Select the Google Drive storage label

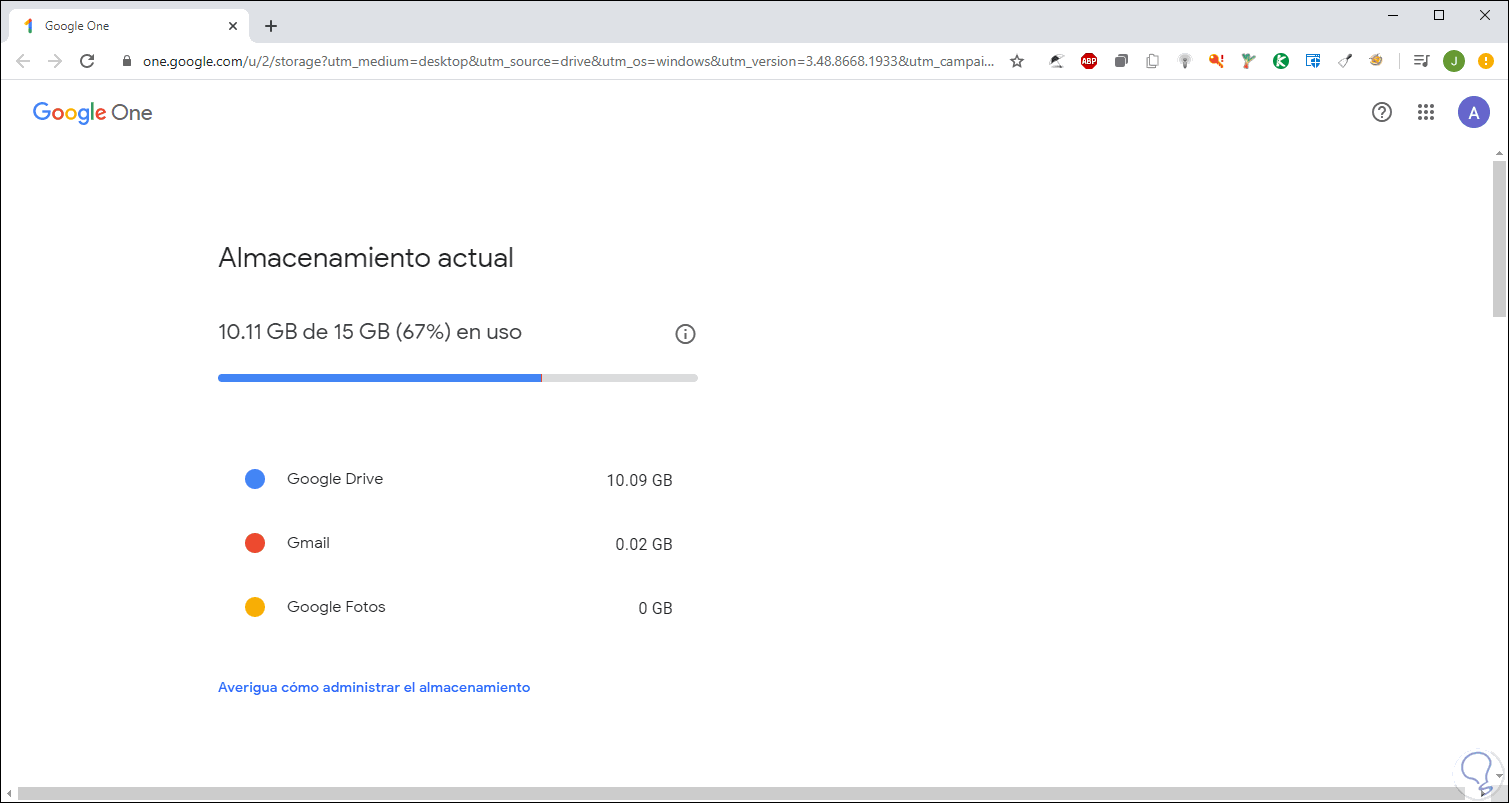(x=335, y=479)
